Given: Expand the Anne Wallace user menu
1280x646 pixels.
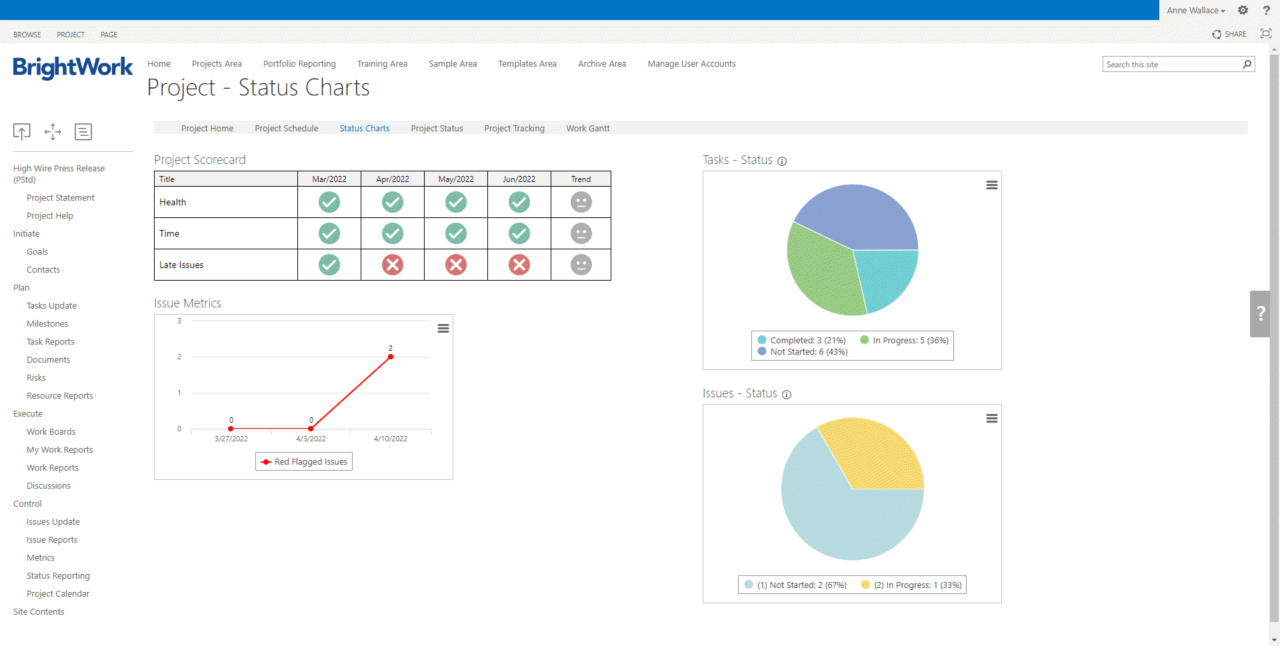Looking at the screenshot, I should pos(1195,10).
